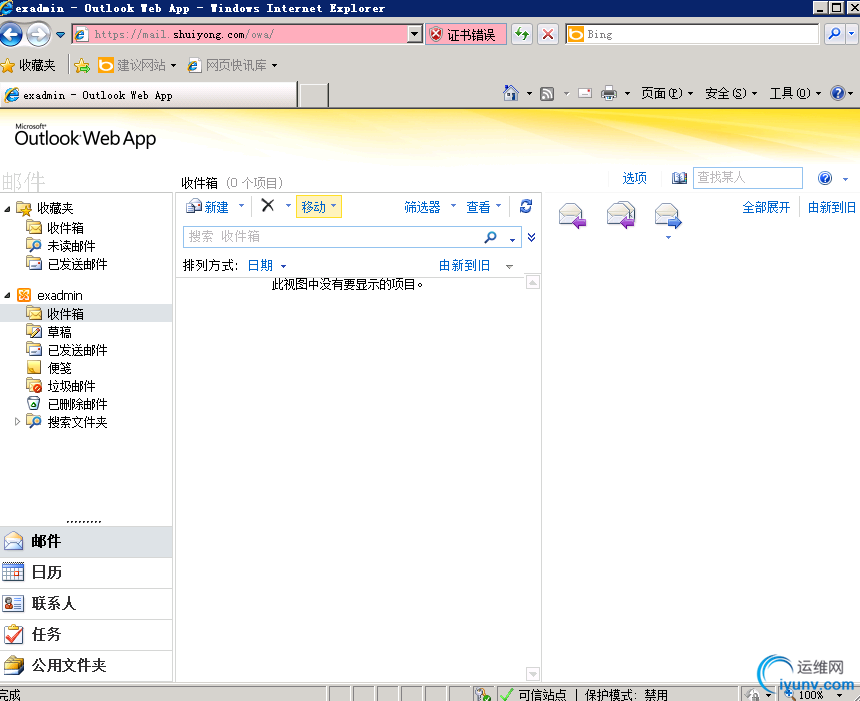This screenshot has height=701, width=860.
Task: Click the Reply envelope icon
Action: [572, 214]
